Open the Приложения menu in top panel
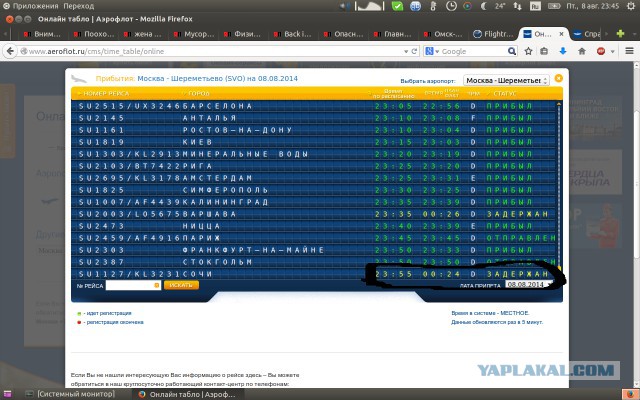 pos(31,6)
